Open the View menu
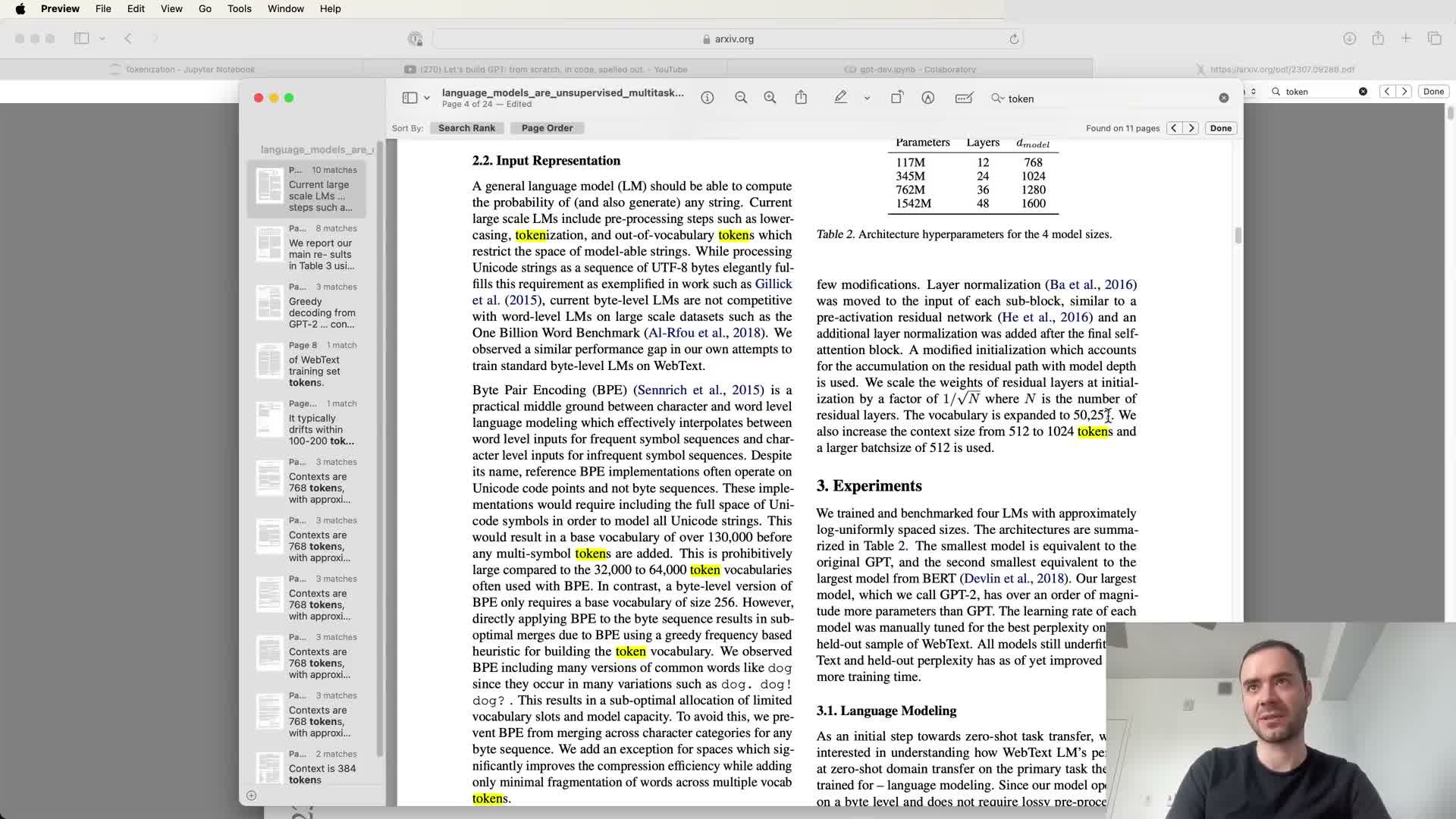Image resolution: width=1456 pixels, height=819 pixels. pos(171,8)
